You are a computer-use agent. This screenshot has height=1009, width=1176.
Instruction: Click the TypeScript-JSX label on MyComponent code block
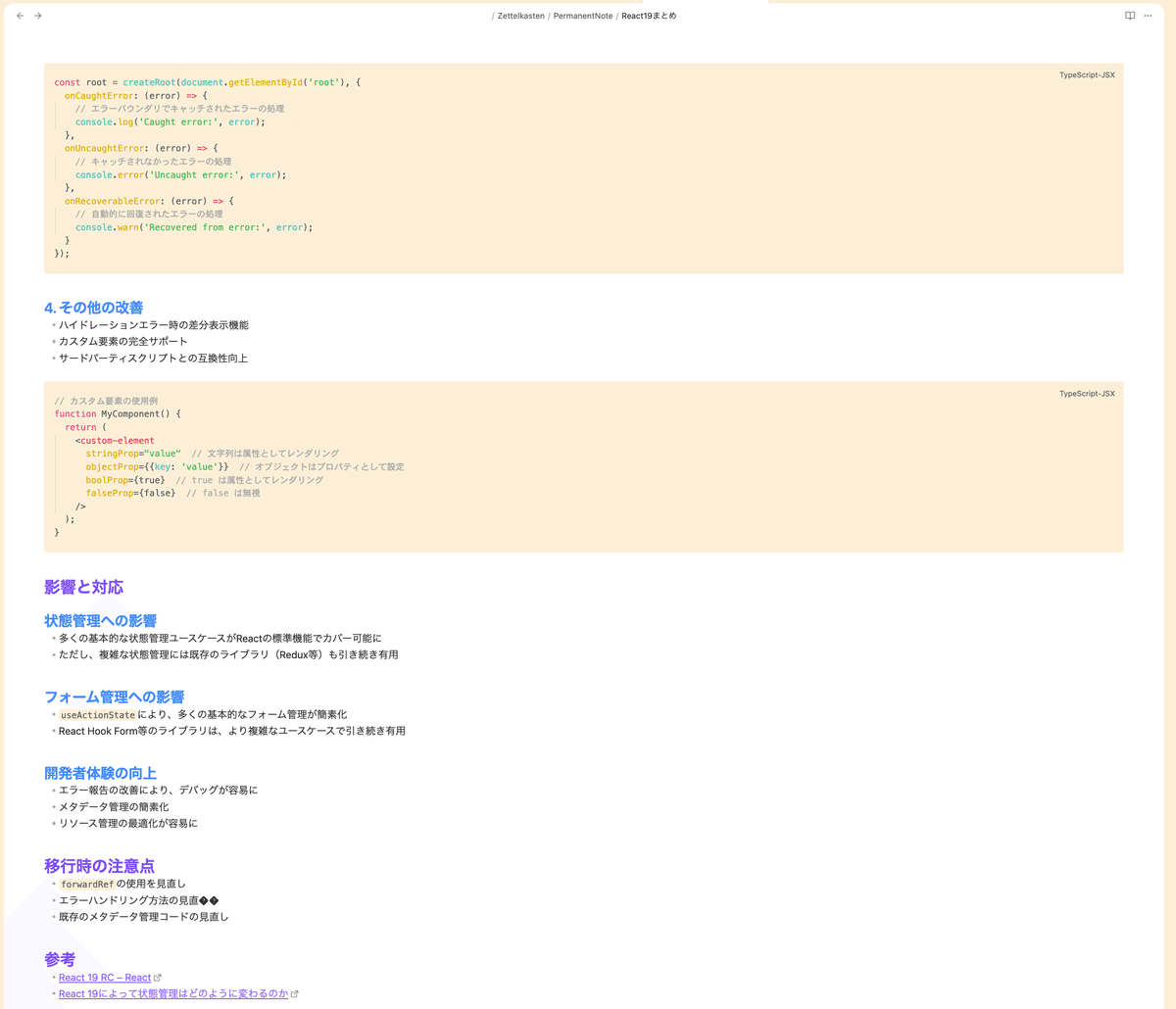tap(1087, 394)
